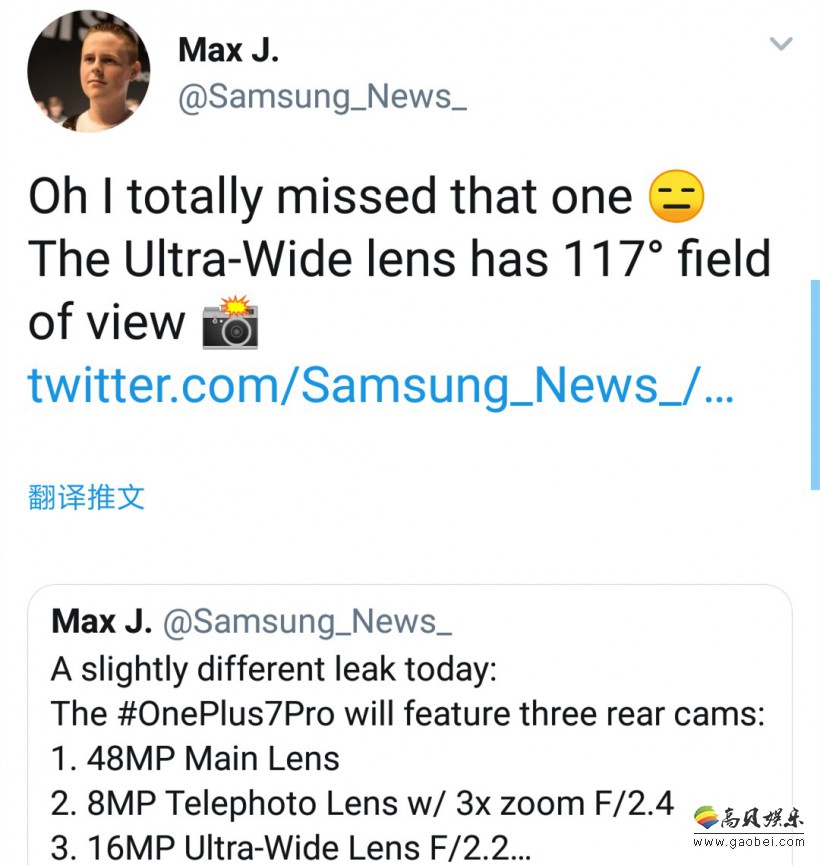
Task: Click the main tweet text about Ultra-Wide lens
Action: click(x=400, y=259)
